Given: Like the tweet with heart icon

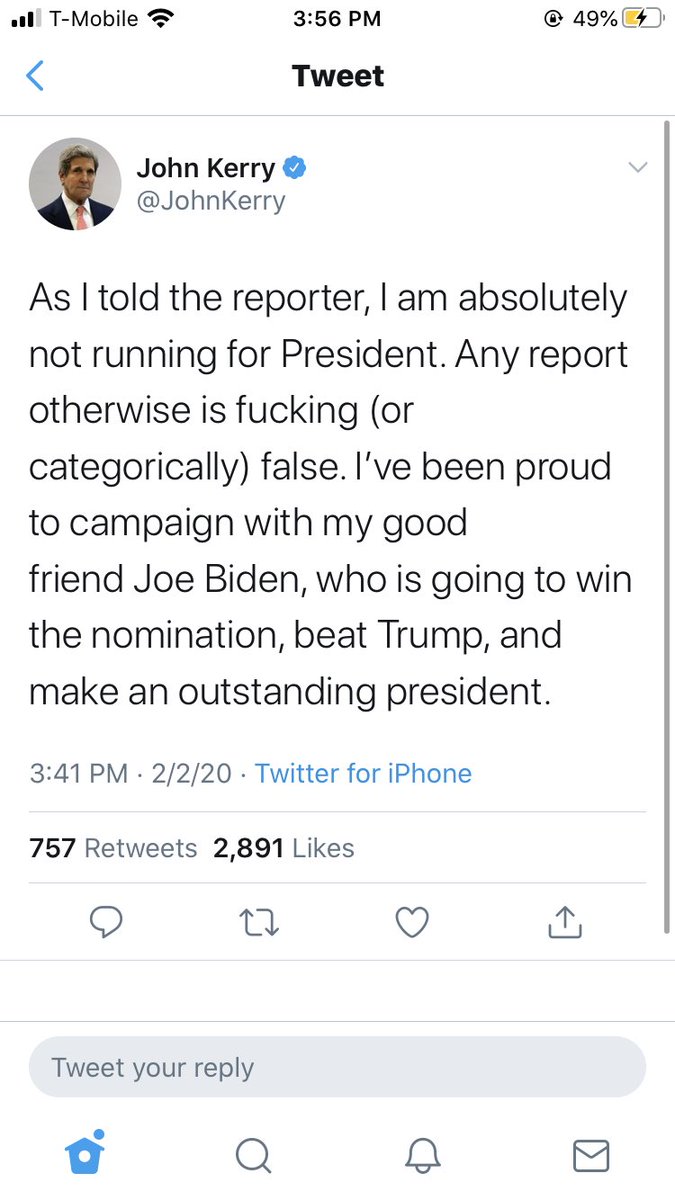Looking at the screenshot, I should (412, 923).
